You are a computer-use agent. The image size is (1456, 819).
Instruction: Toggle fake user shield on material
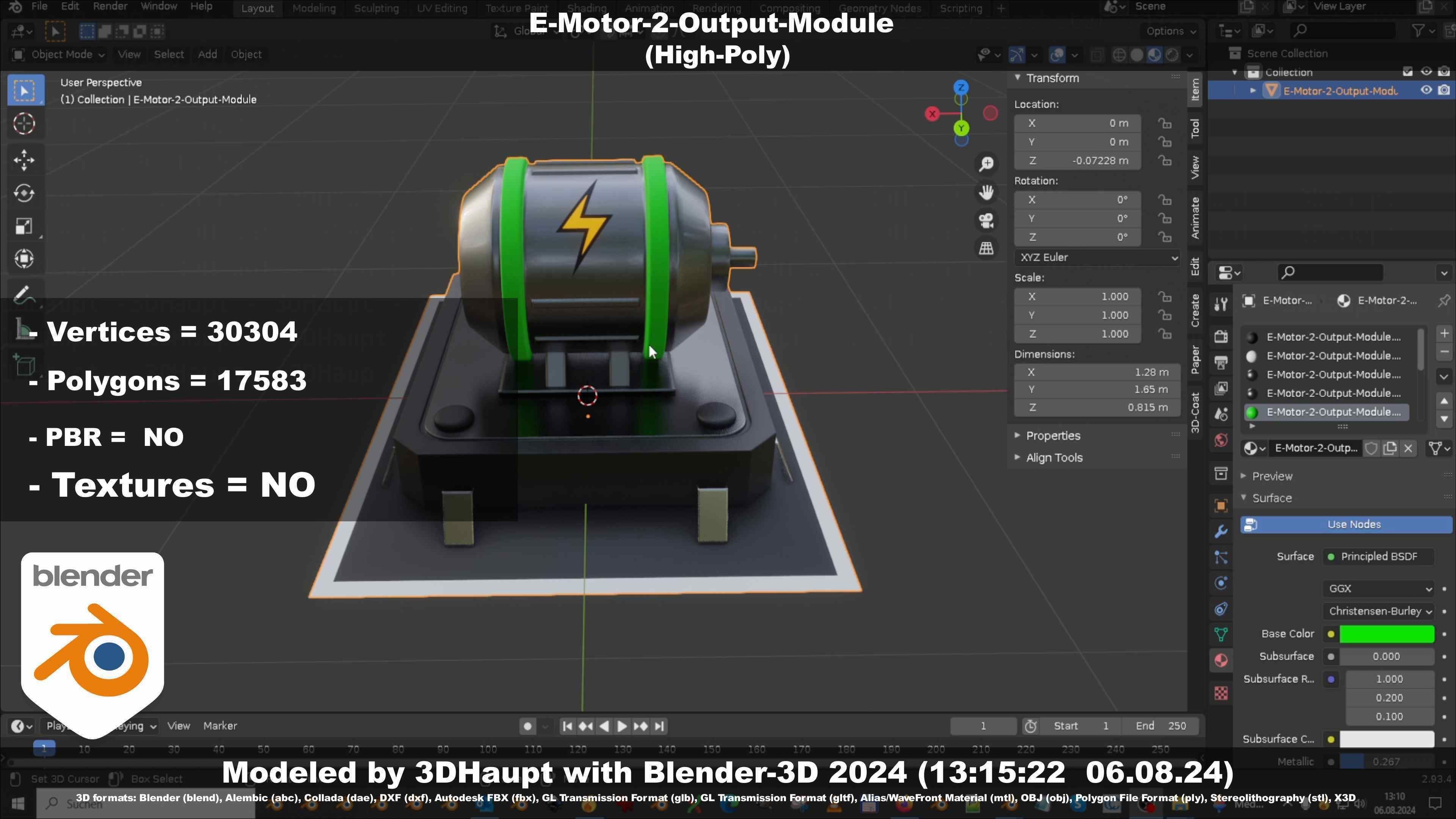[x=1371, y=449]
